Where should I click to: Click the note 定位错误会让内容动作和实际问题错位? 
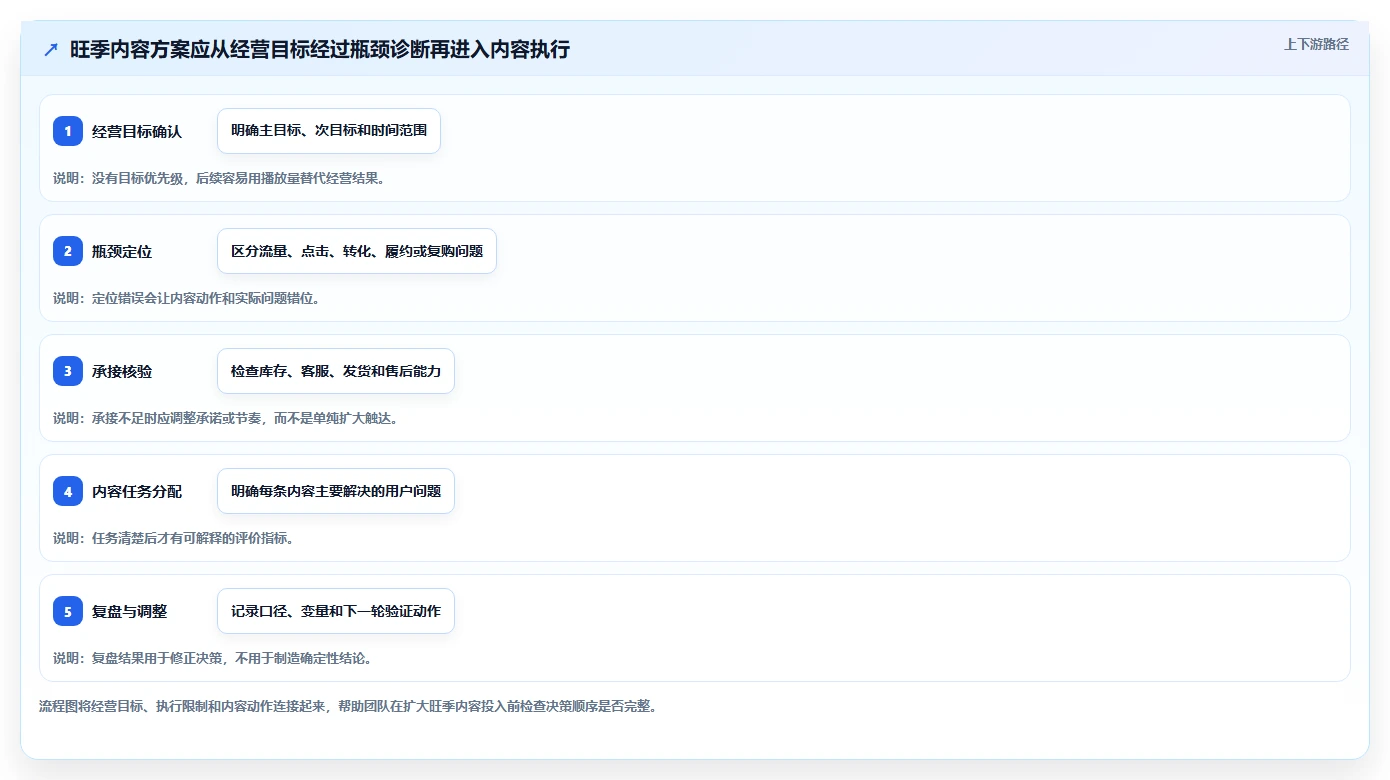[186, 298]
